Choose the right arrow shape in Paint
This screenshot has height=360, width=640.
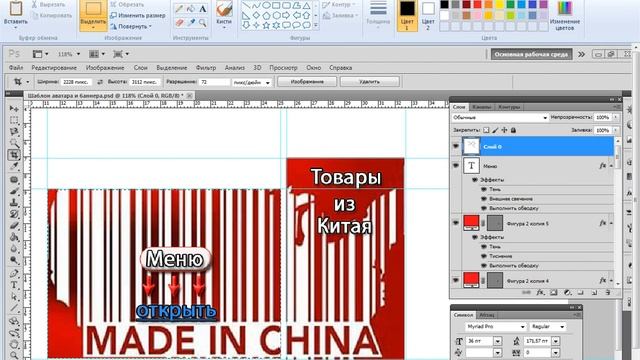tap(286, 16)
